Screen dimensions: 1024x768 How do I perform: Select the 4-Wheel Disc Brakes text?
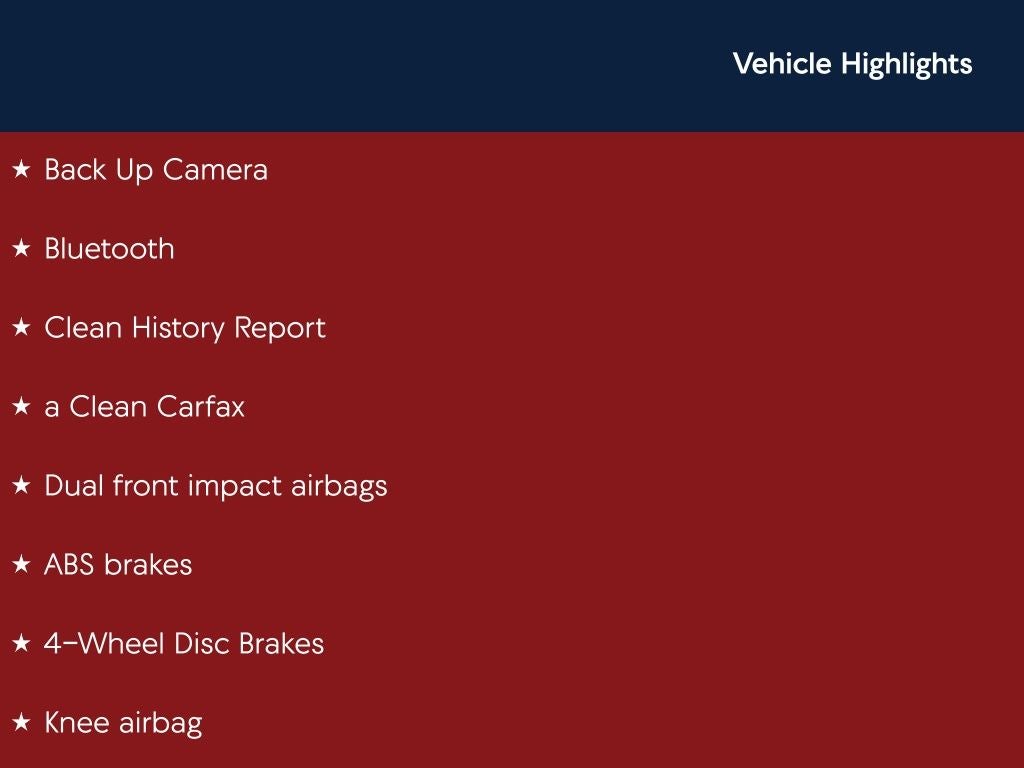pyautogui.click(x=184, y=644)
